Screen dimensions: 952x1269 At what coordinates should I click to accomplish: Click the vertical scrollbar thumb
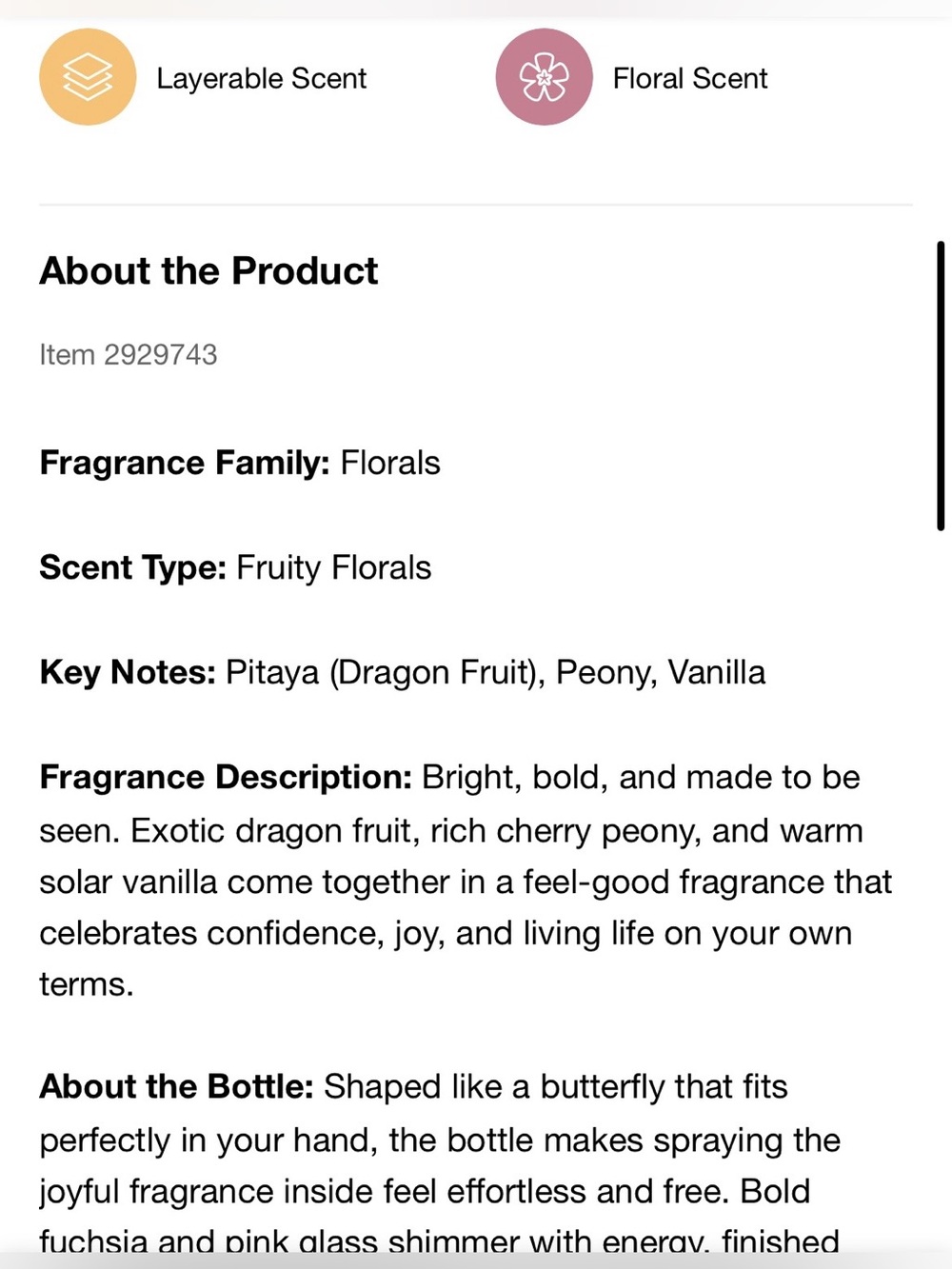(x=941, y=386)
